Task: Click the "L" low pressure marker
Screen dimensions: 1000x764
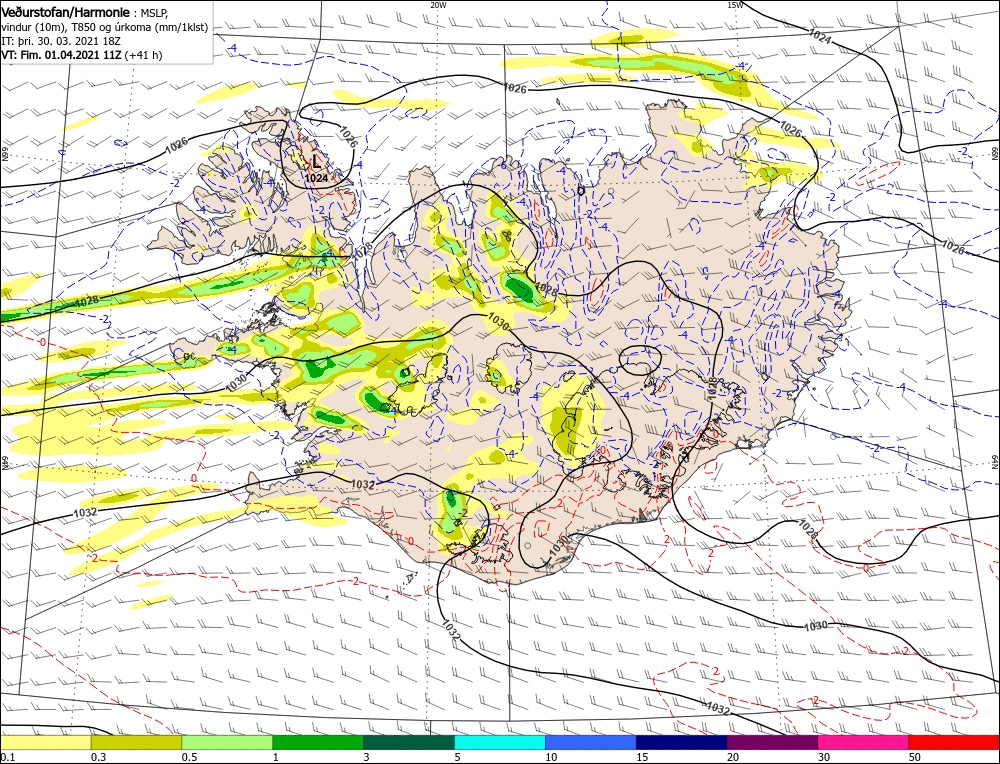Action: point(316,162)
